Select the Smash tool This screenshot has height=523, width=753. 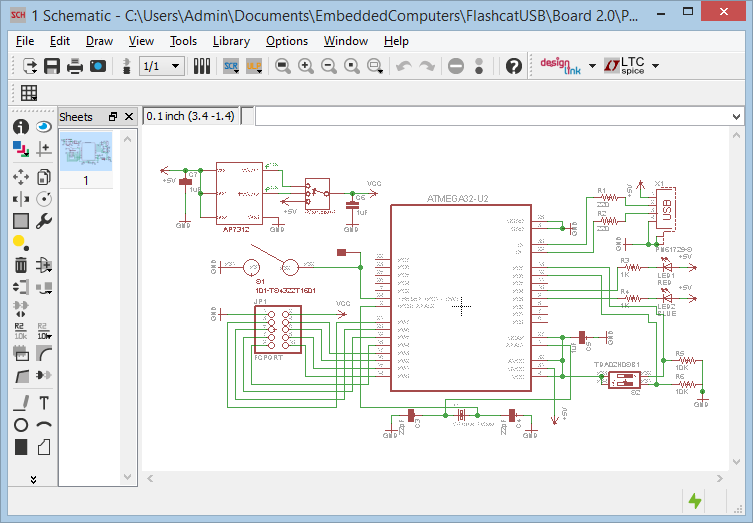pos(21,353)
